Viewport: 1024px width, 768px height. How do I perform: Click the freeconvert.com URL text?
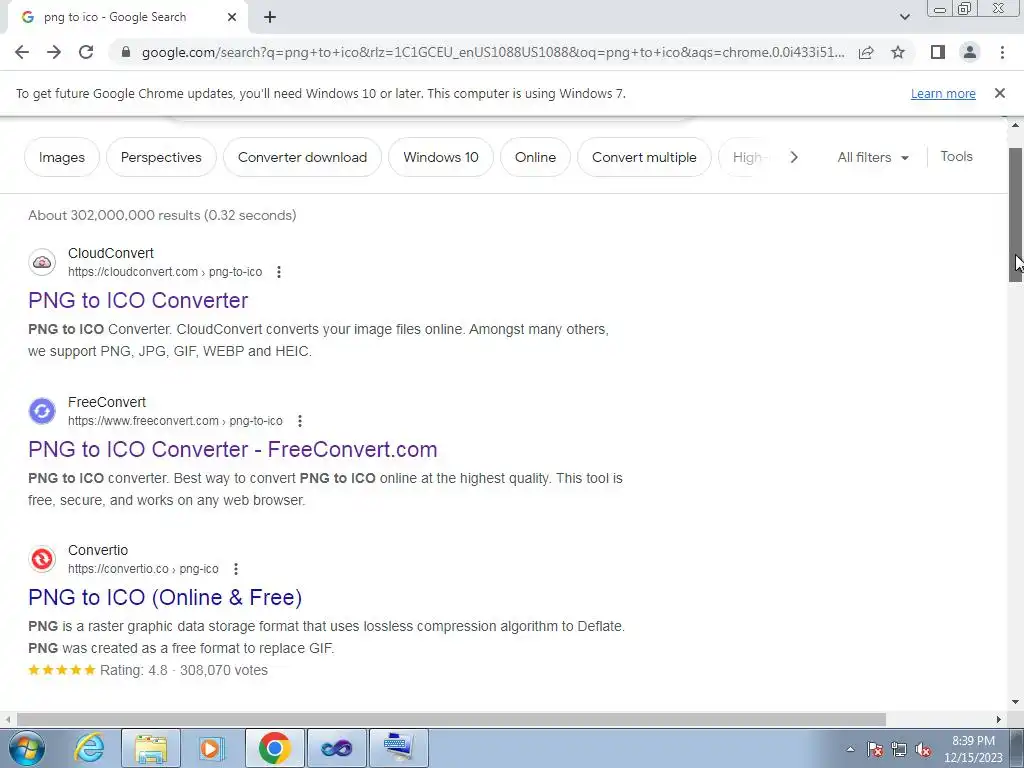click(x=175, y=421)
